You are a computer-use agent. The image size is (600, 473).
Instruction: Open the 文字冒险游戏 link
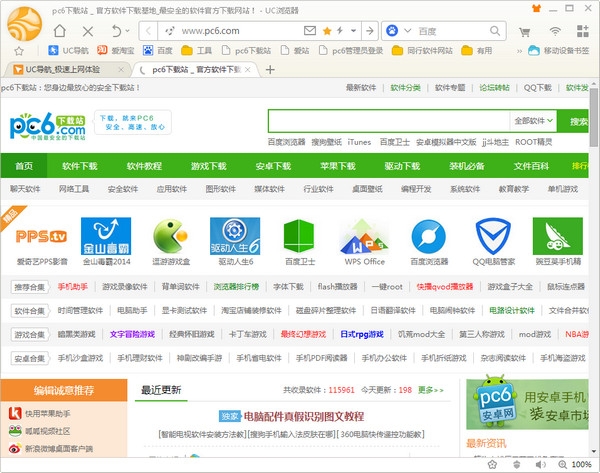[x=132, y=334]
